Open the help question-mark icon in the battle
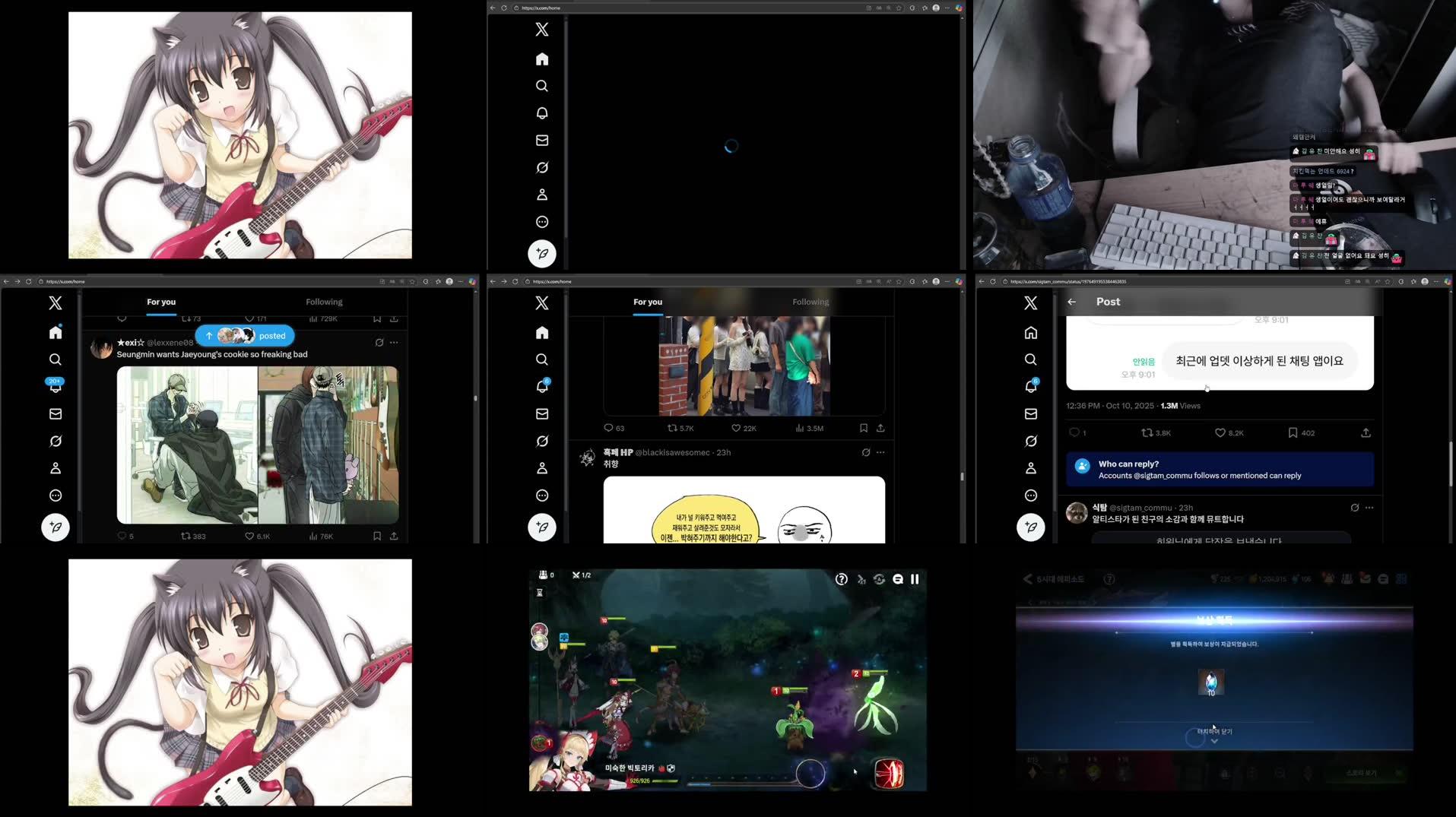 pos(841,579)
